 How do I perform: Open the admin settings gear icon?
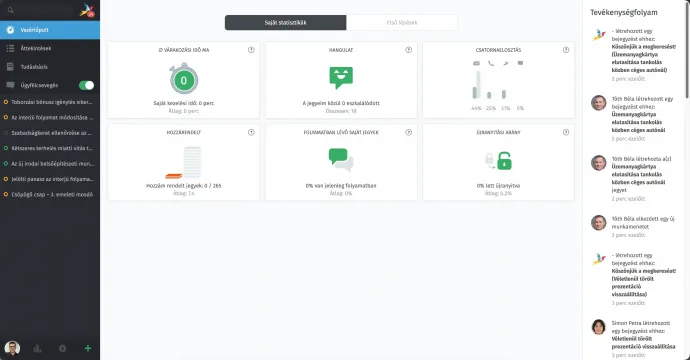click(62, 349)
